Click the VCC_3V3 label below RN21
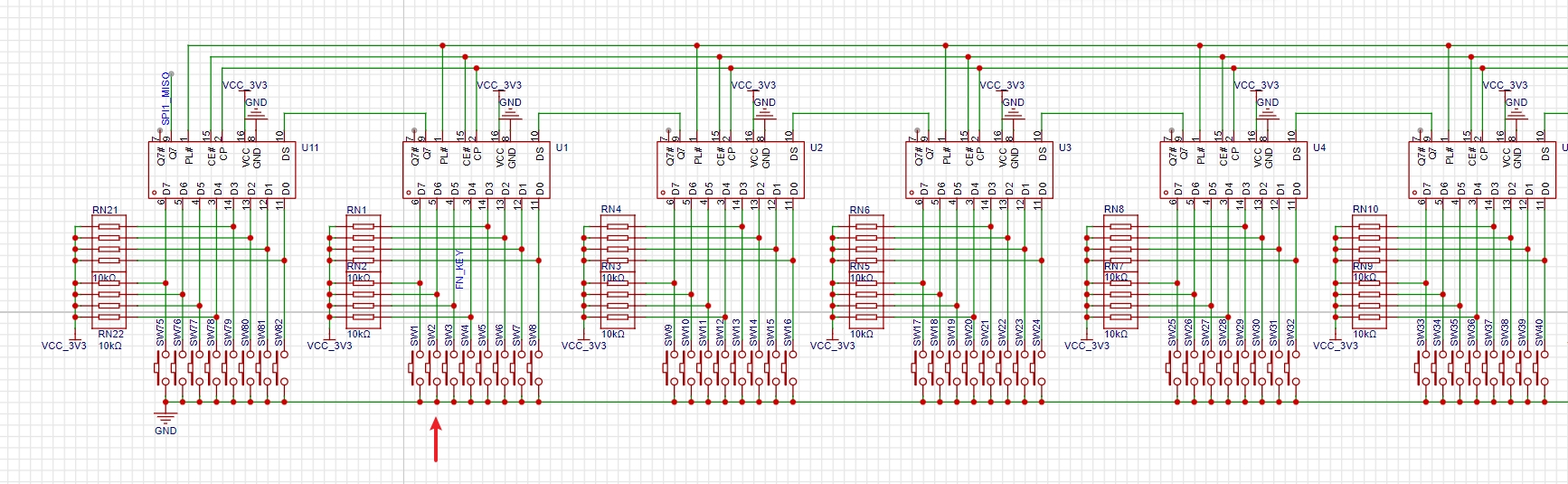The image size is (1568, 484). click(x=64, y=346)
